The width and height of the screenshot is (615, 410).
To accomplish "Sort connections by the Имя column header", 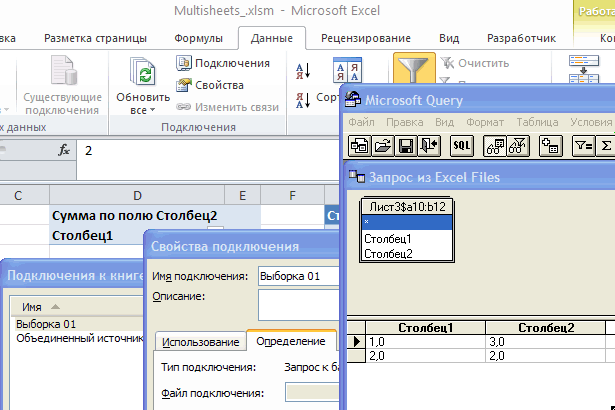I will tap(78, 307).
